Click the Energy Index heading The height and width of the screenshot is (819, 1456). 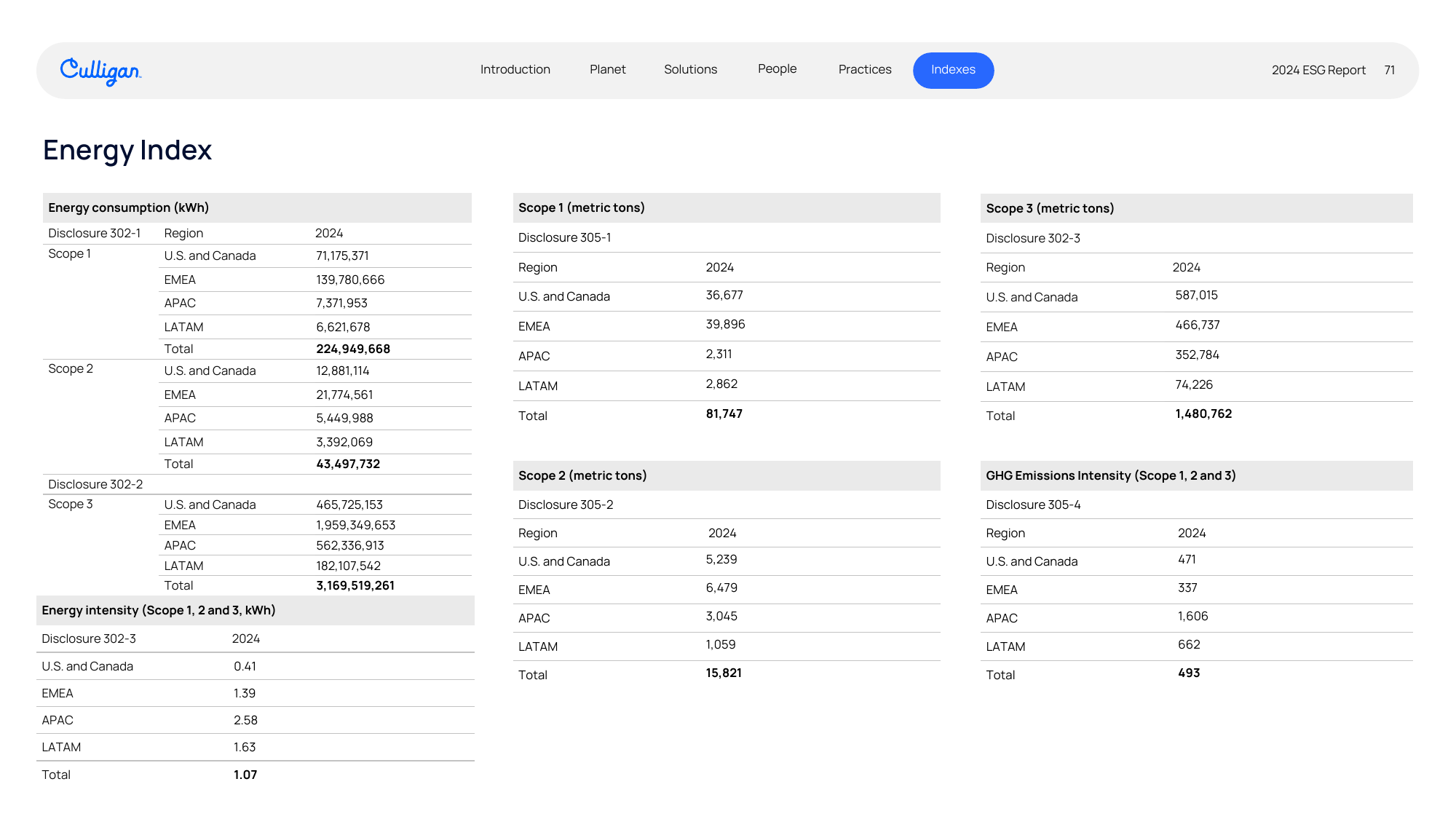pyautogui.click(x=127, y=151)
